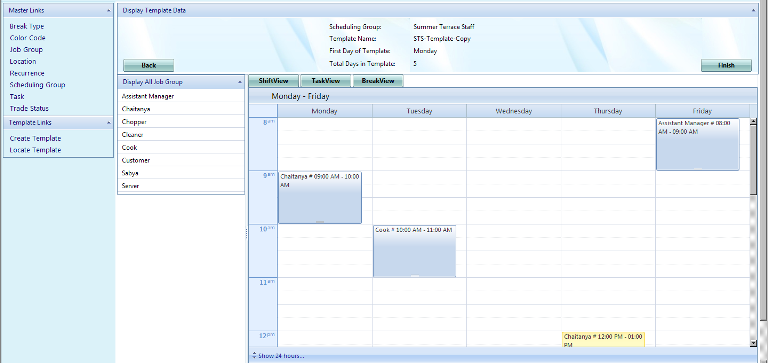This screenshot has width=768, height=363.
Task: Open the Break Type link
Action: coord(26,26)
